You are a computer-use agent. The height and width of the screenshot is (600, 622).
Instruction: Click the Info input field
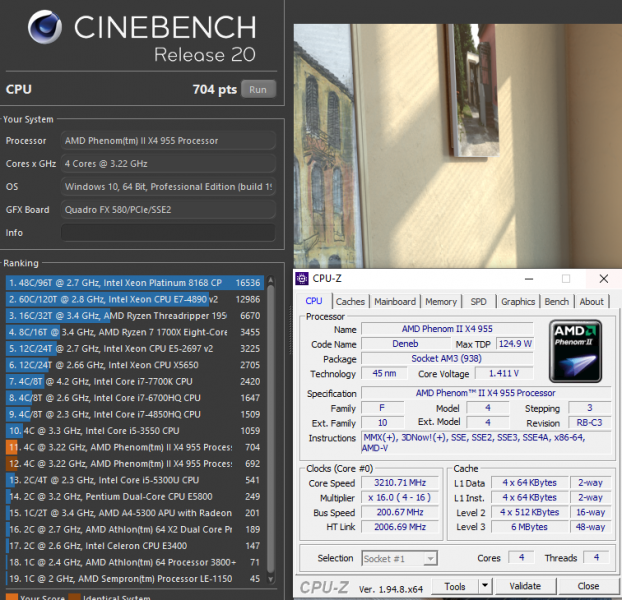[x=168, y=233]
